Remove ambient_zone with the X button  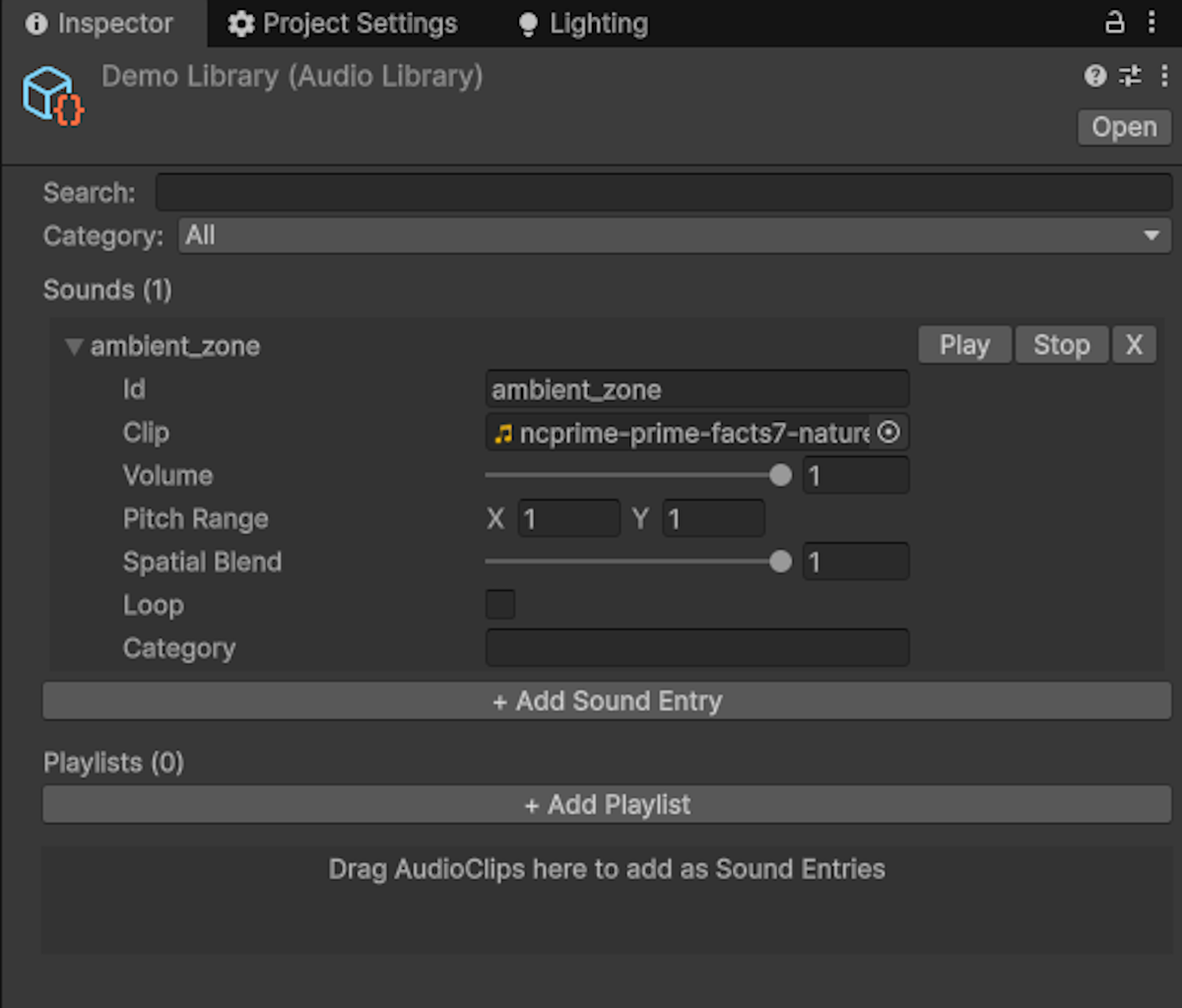[x=1134, y=345]
